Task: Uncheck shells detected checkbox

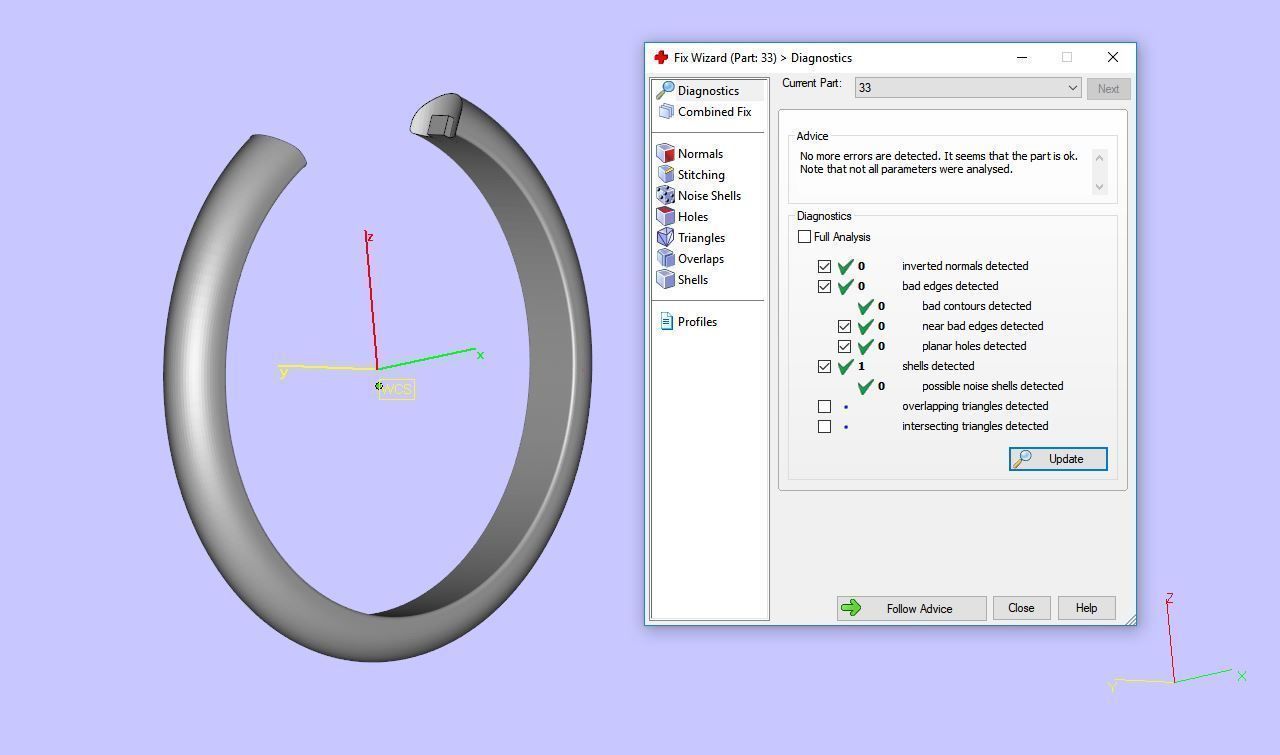Action: coord(824,366)
